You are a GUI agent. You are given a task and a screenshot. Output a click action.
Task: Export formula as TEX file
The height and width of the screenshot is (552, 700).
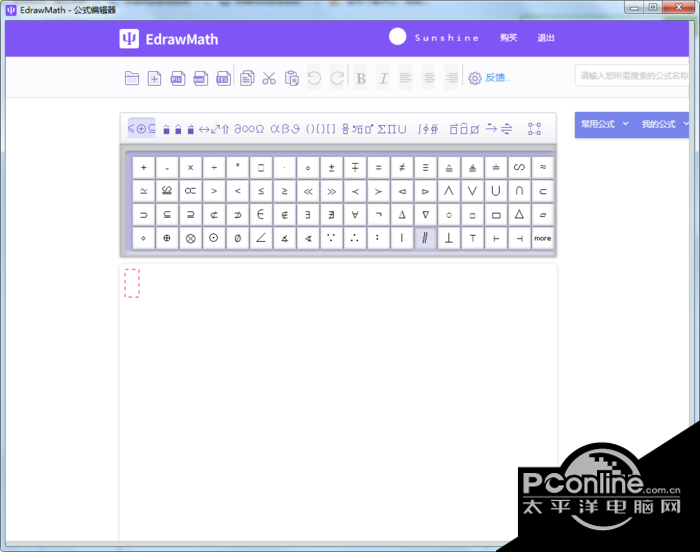(x=223, y=78)
